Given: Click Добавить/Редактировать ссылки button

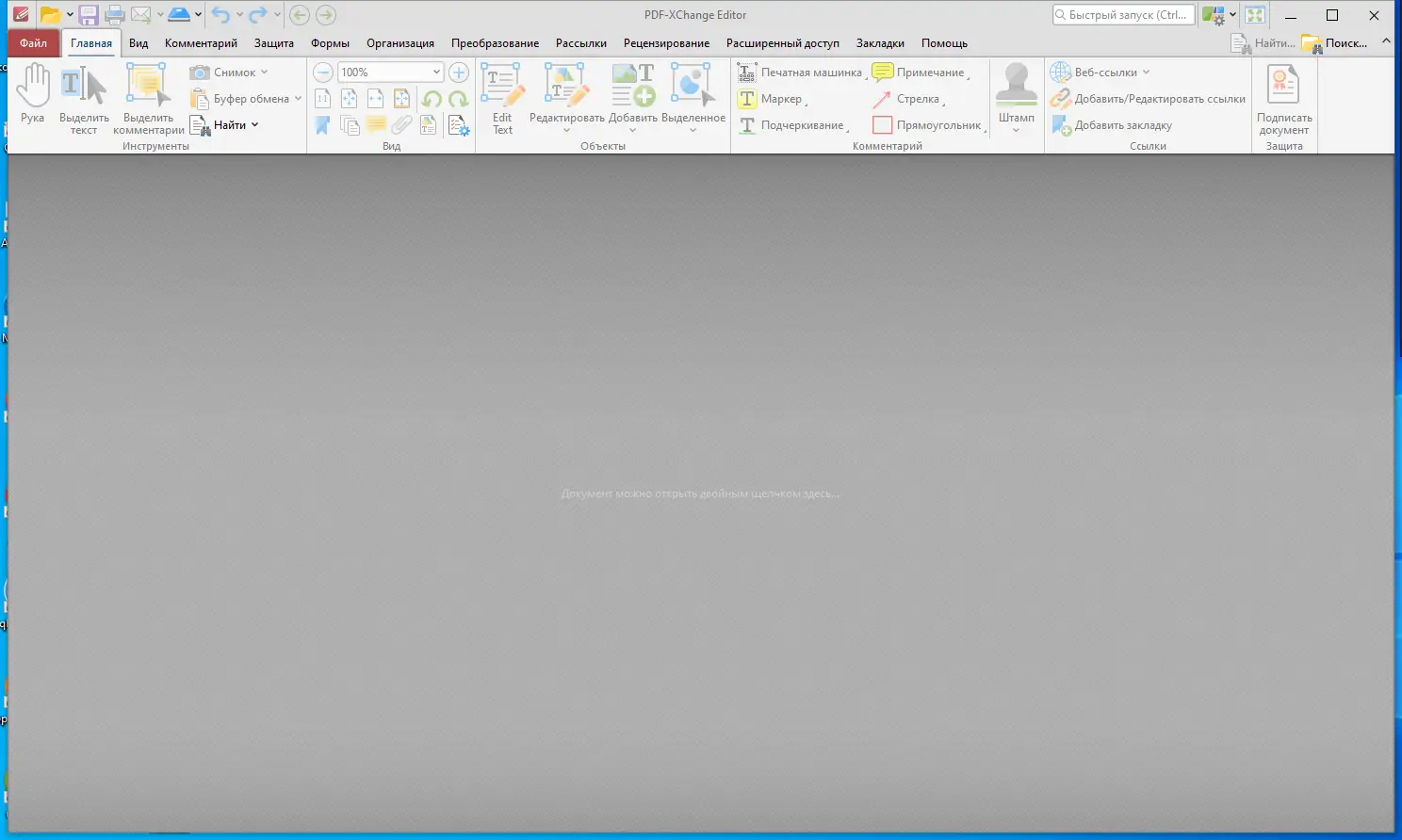Looking at the screenshot, I should click(1149, 99).
